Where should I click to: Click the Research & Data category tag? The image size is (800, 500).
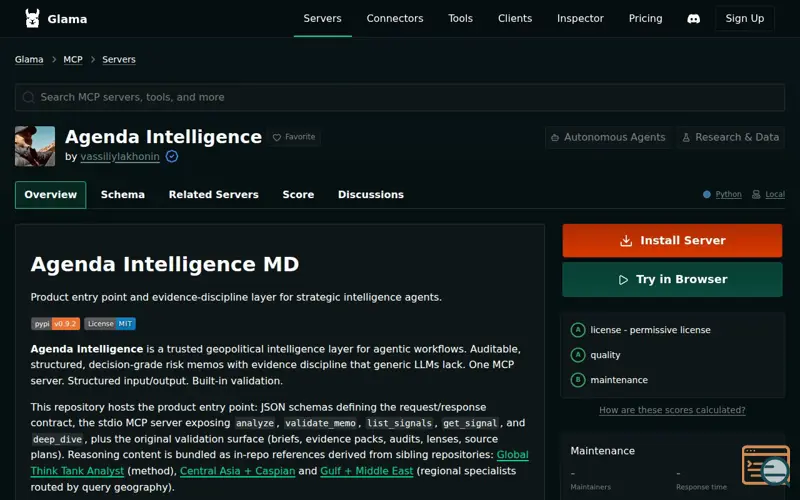(731, 138)
